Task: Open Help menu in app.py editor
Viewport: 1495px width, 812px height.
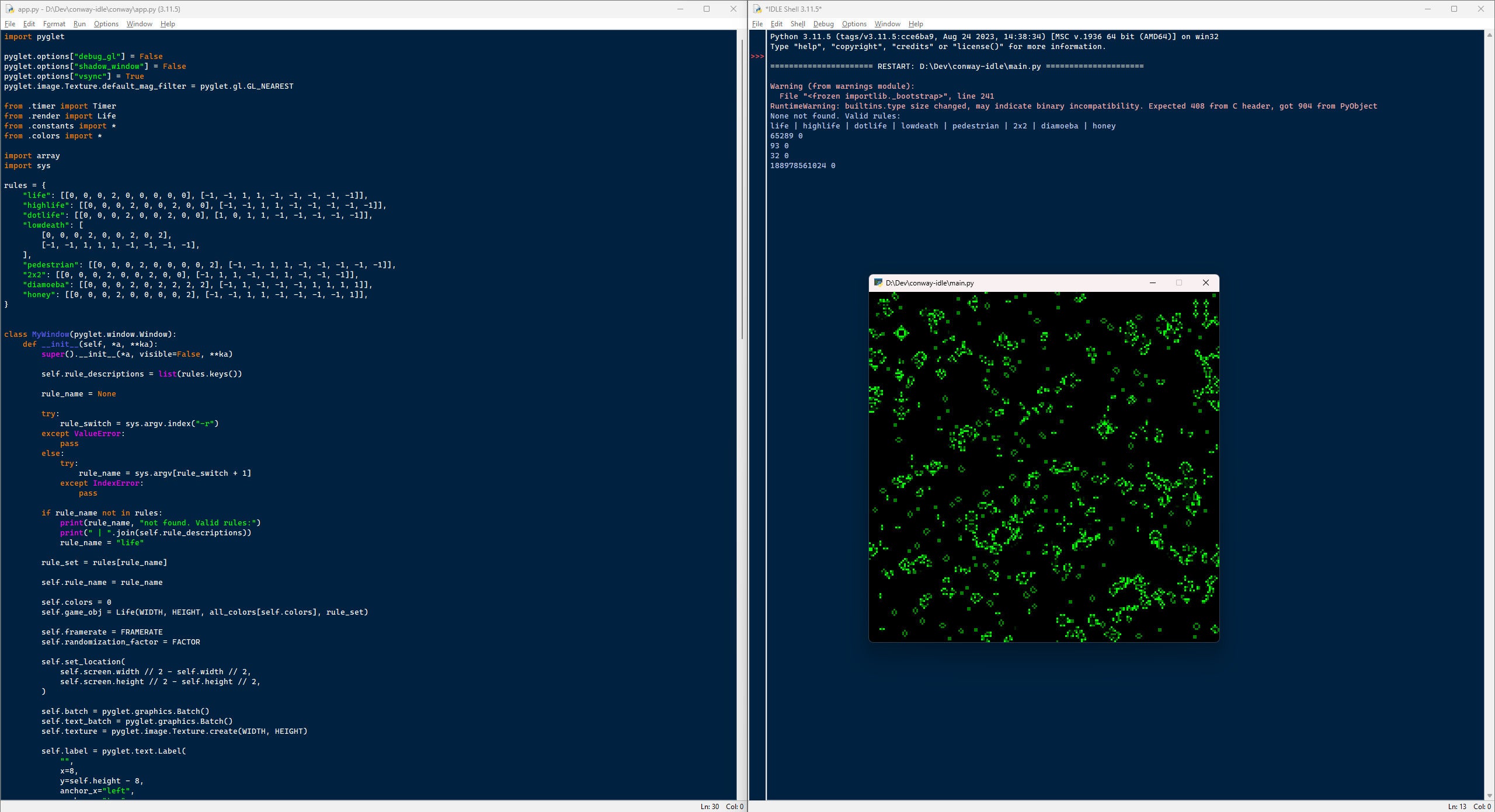Action: (x=168, y=24)
